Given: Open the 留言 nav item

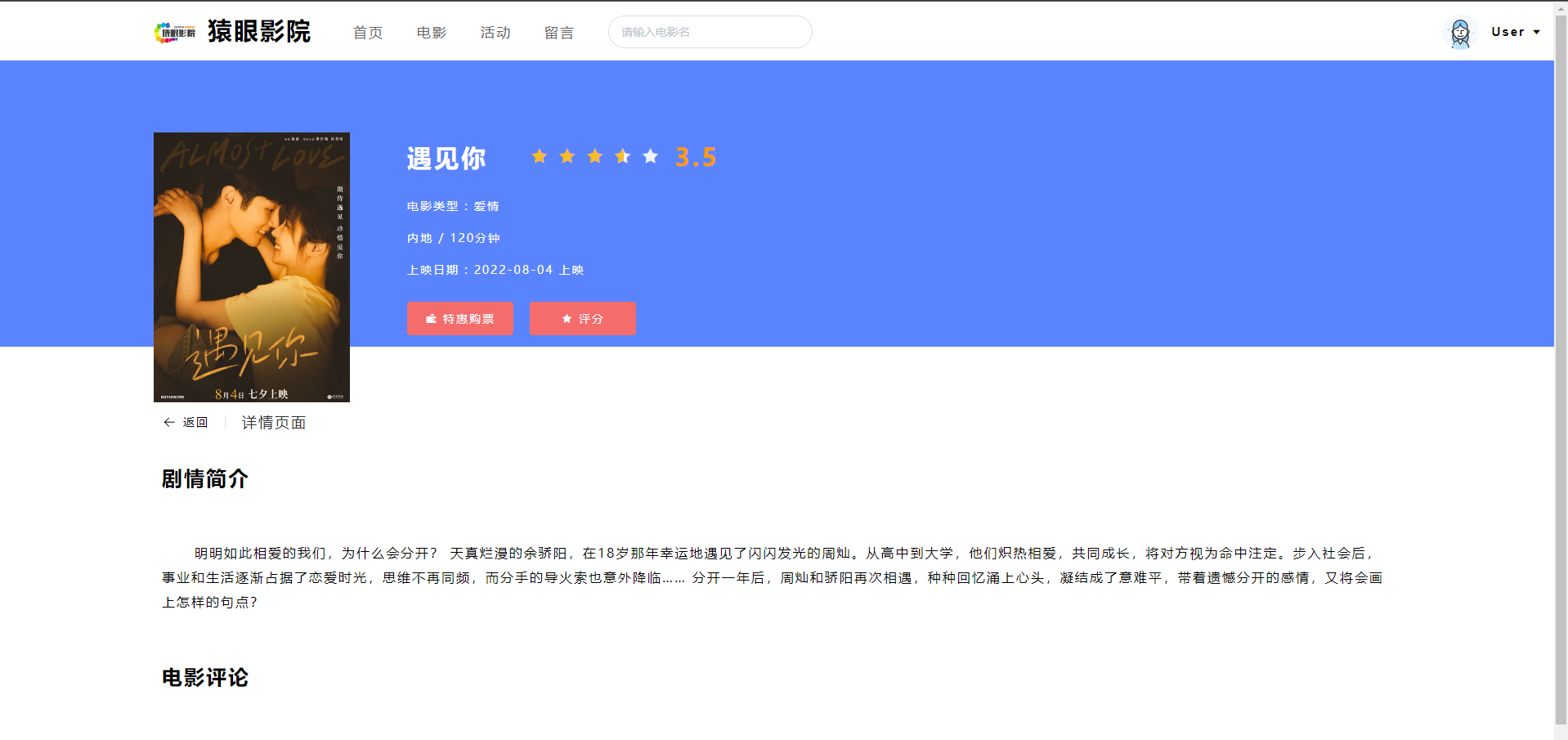Looking at the screenshot, I should [x=559, y=33].
